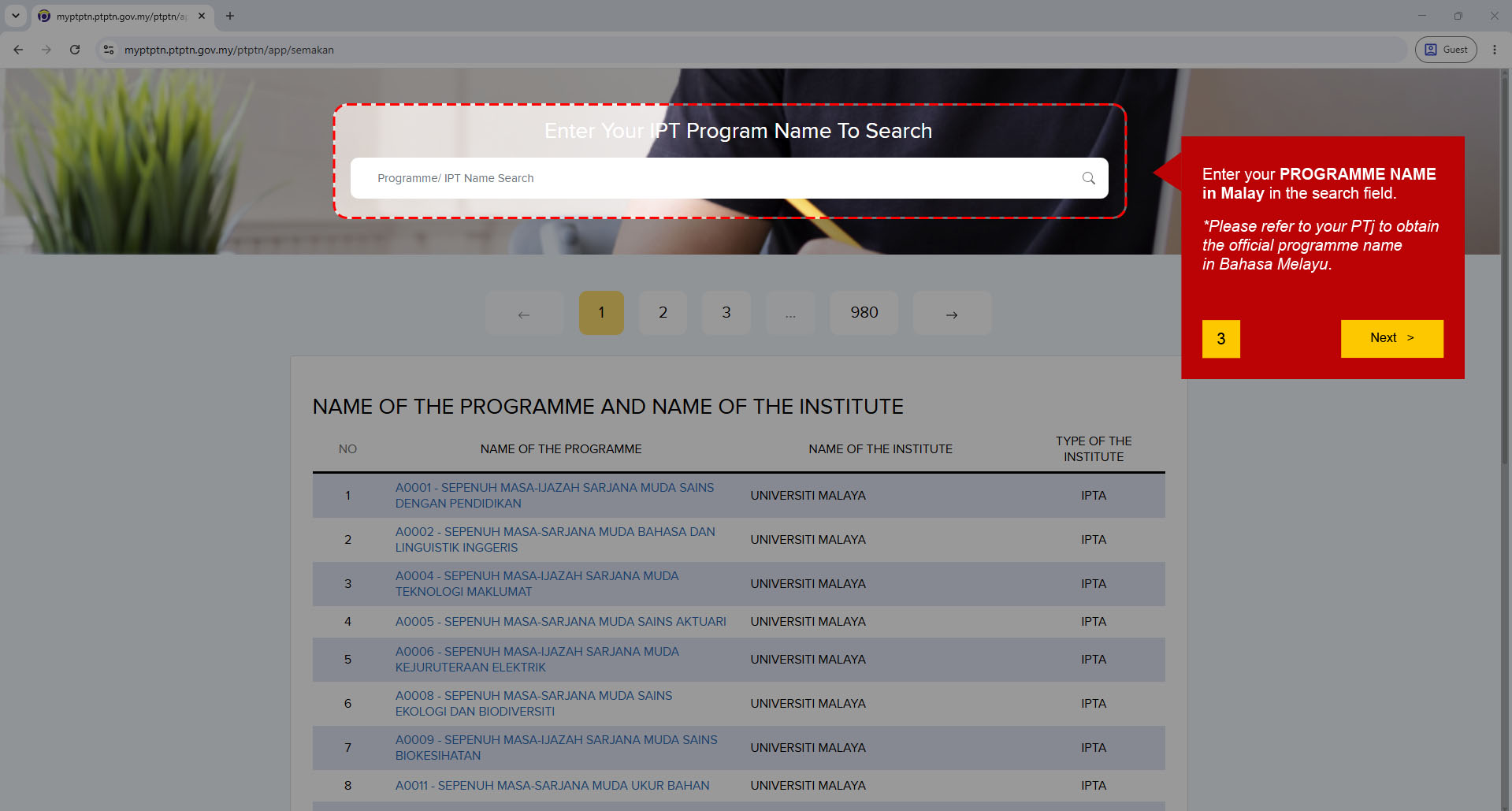The width and height of the screenshot is (1512, 811).
Task: Click the magnifier search icon
Action: pos(1088,178)
